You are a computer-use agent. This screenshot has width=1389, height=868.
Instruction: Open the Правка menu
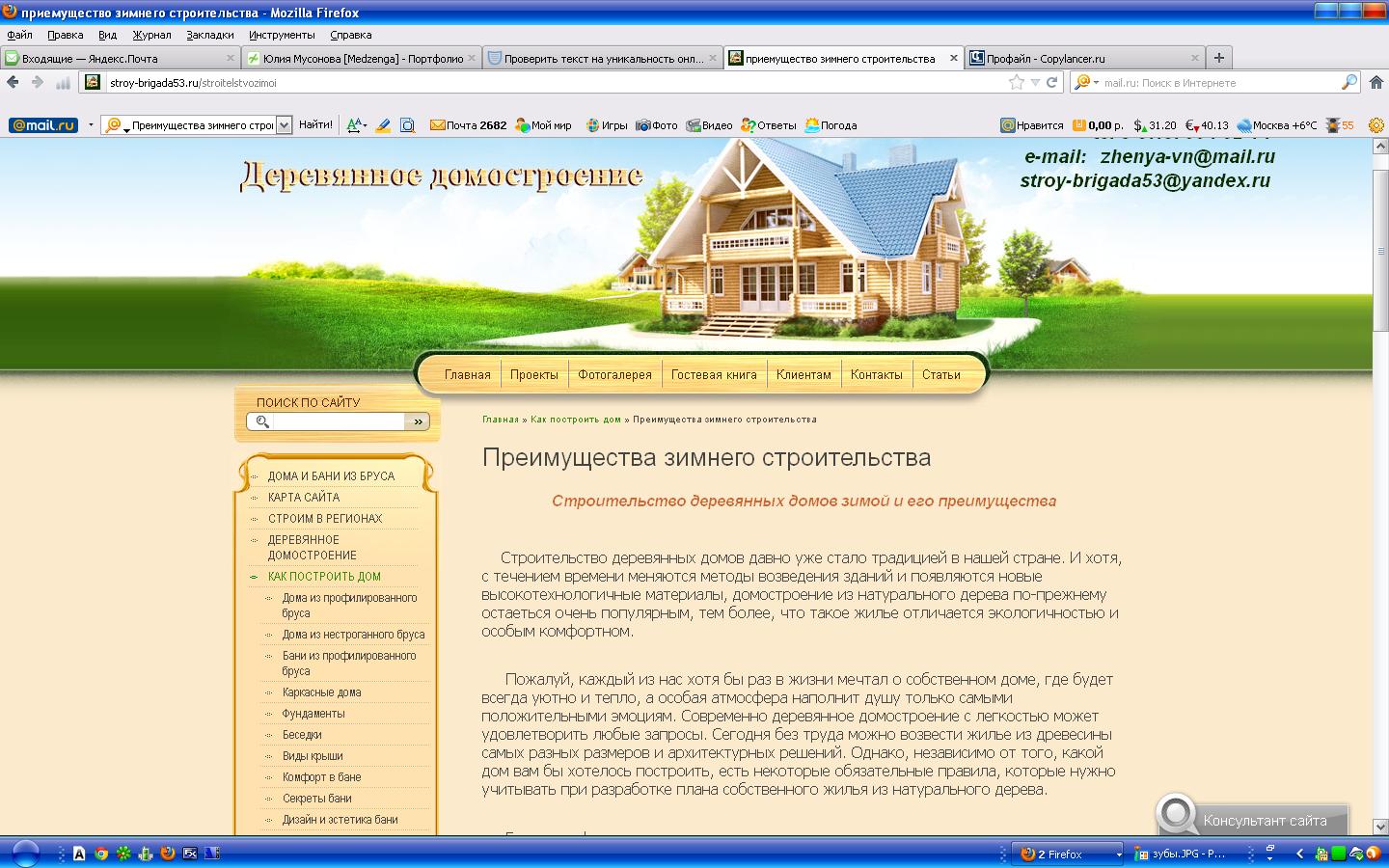[66, 35]
